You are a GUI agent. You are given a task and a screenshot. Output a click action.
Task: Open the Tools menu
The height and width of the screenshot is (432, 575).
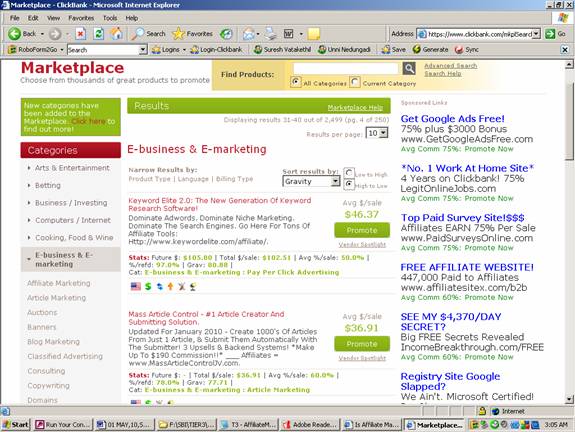click(110, 18)
